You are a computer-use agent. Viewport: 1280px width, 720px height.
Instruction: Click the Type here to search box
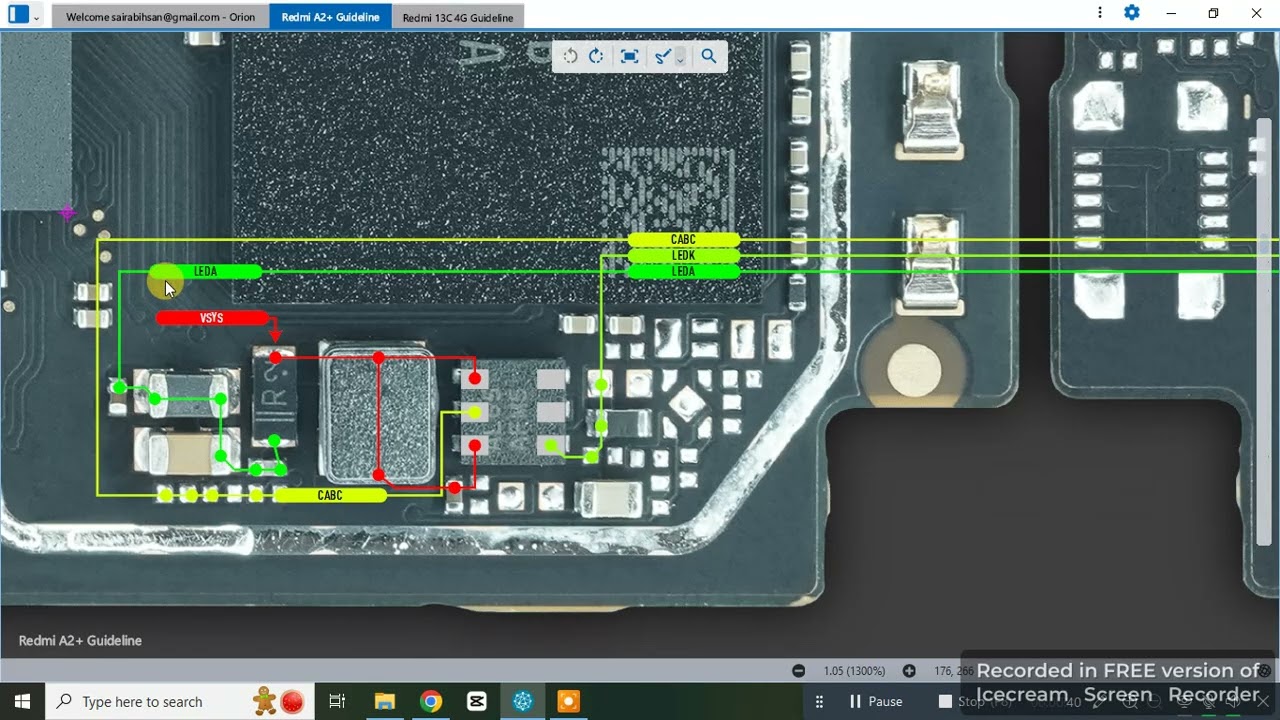coord(180,701)
